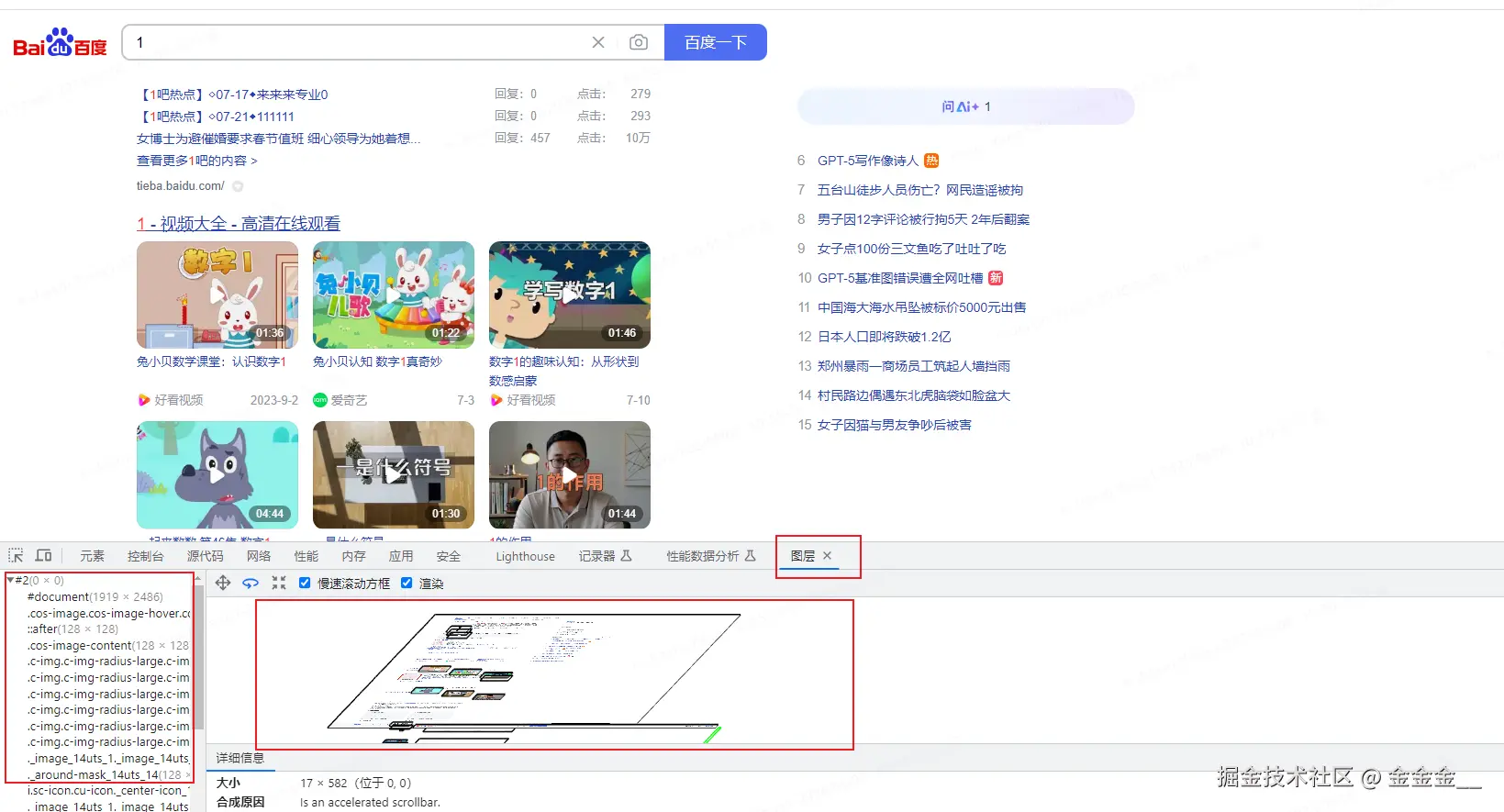1504x812 pixels.
Task: Open video title 兔小贝认知 数字1真奇妙
Action: tap(377, 362)
